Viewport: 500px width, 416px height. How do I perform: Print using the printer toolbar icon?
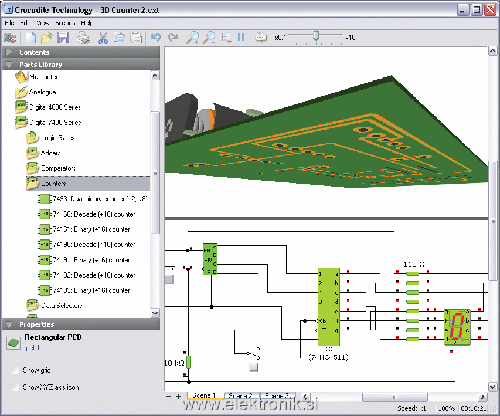tap(83, 38)
